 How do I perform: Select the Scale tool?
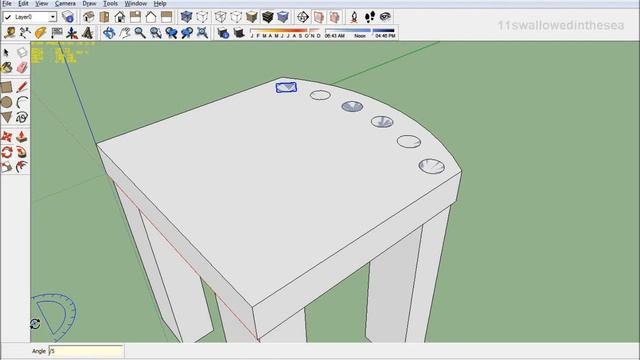pos(6,167)
